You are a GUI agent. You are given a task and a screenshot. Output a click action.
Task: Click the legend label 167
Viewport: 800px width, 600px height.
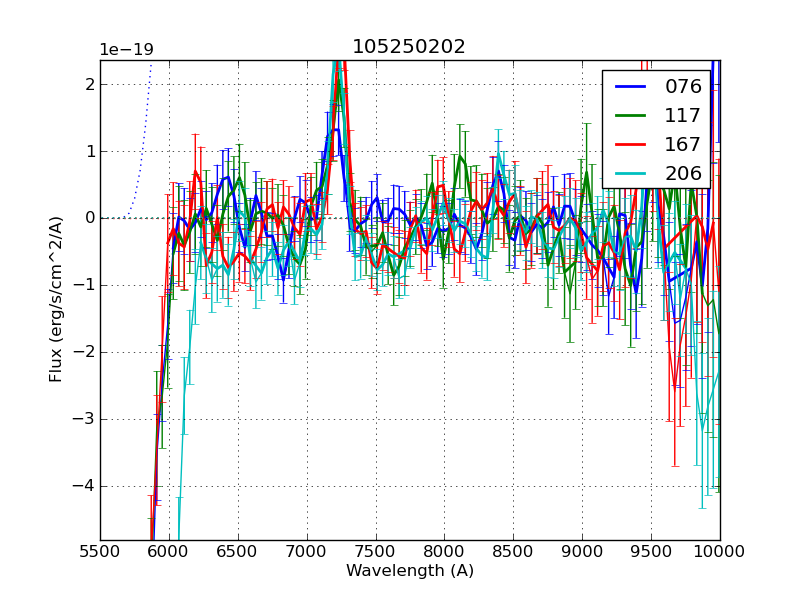(683, 144)
